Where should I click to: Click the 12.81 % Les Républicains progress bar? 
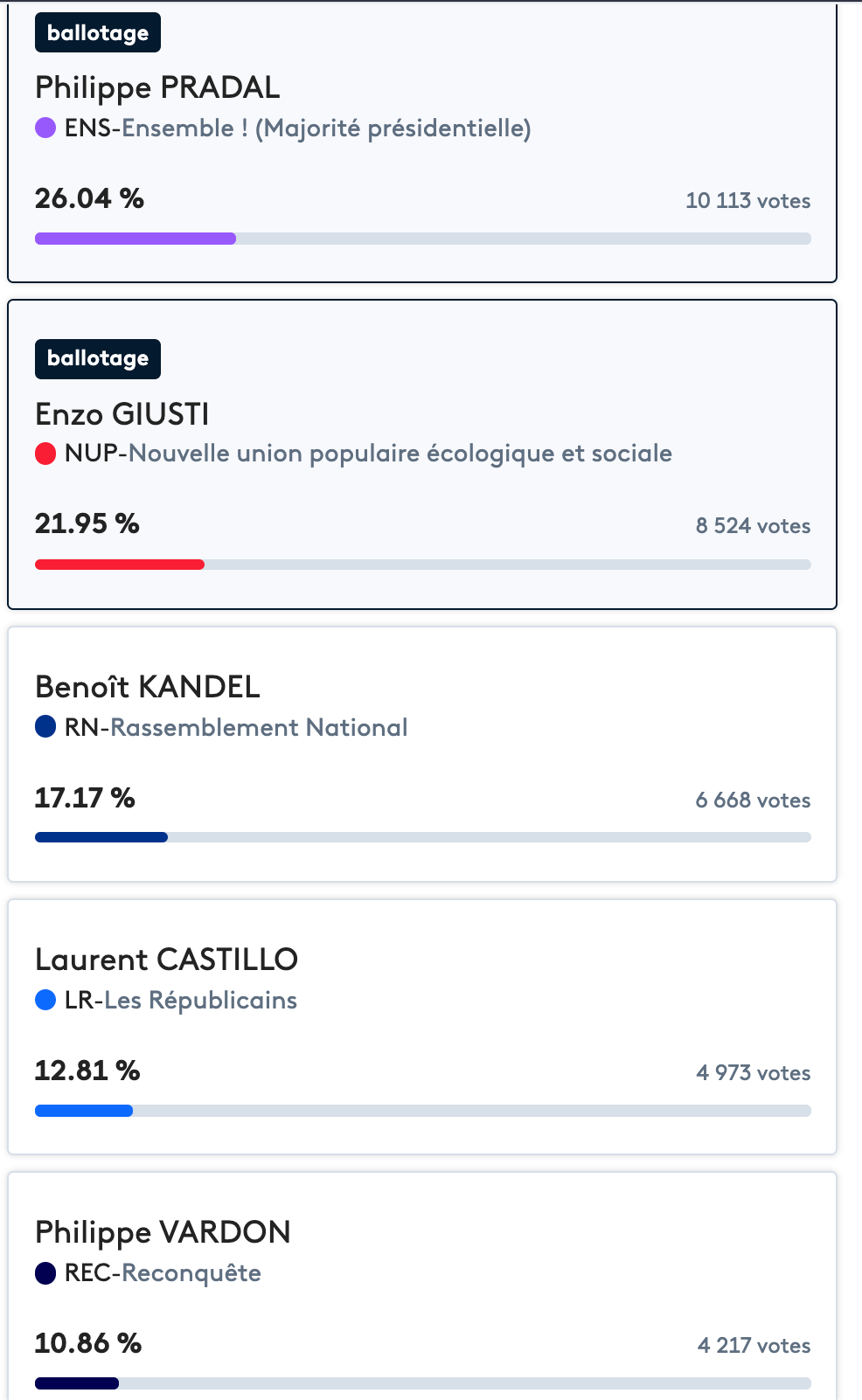pos(423,1111)
